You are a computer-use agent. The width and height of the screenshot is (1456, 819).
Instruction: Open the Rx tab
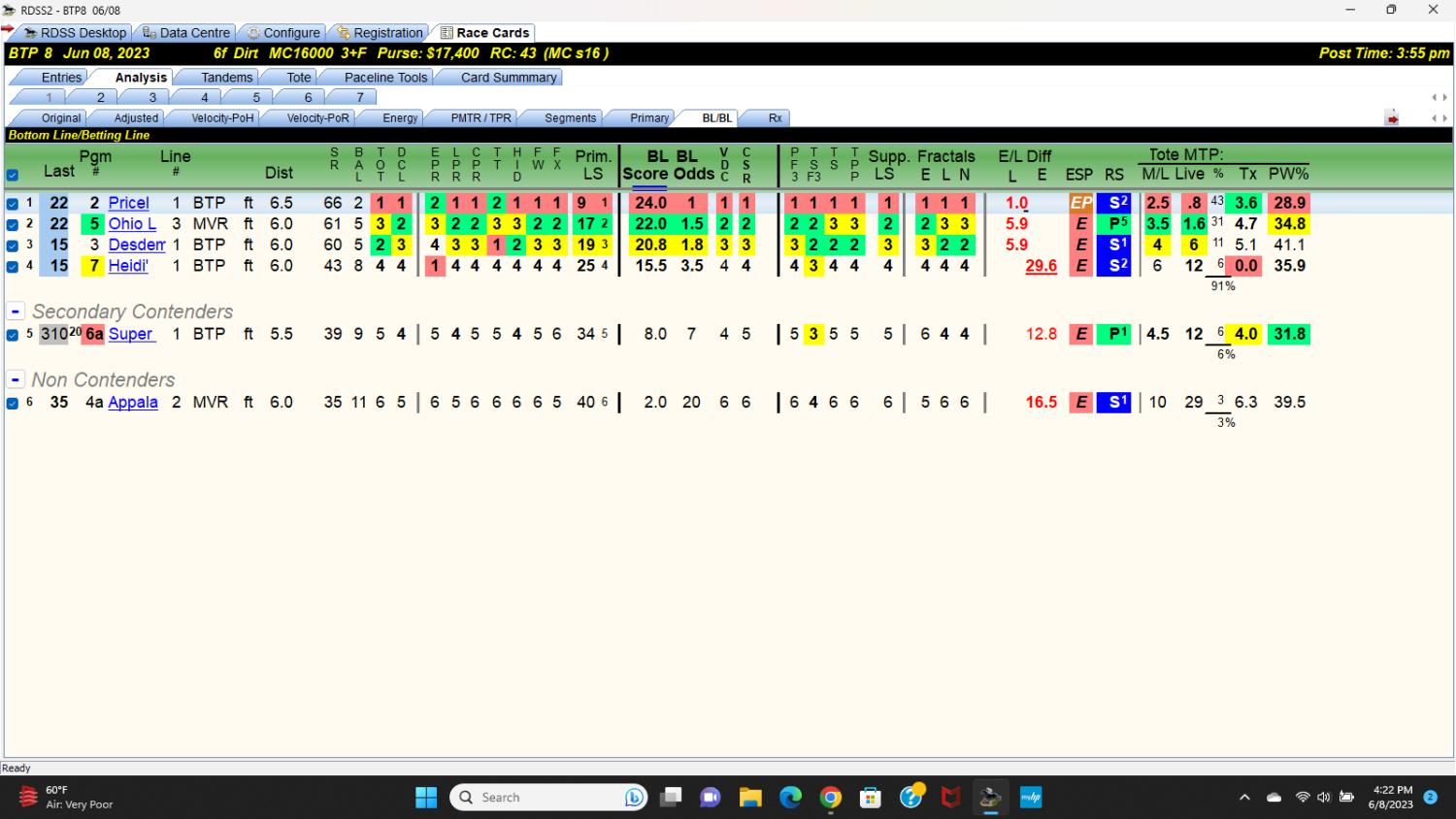pos(775,118)
